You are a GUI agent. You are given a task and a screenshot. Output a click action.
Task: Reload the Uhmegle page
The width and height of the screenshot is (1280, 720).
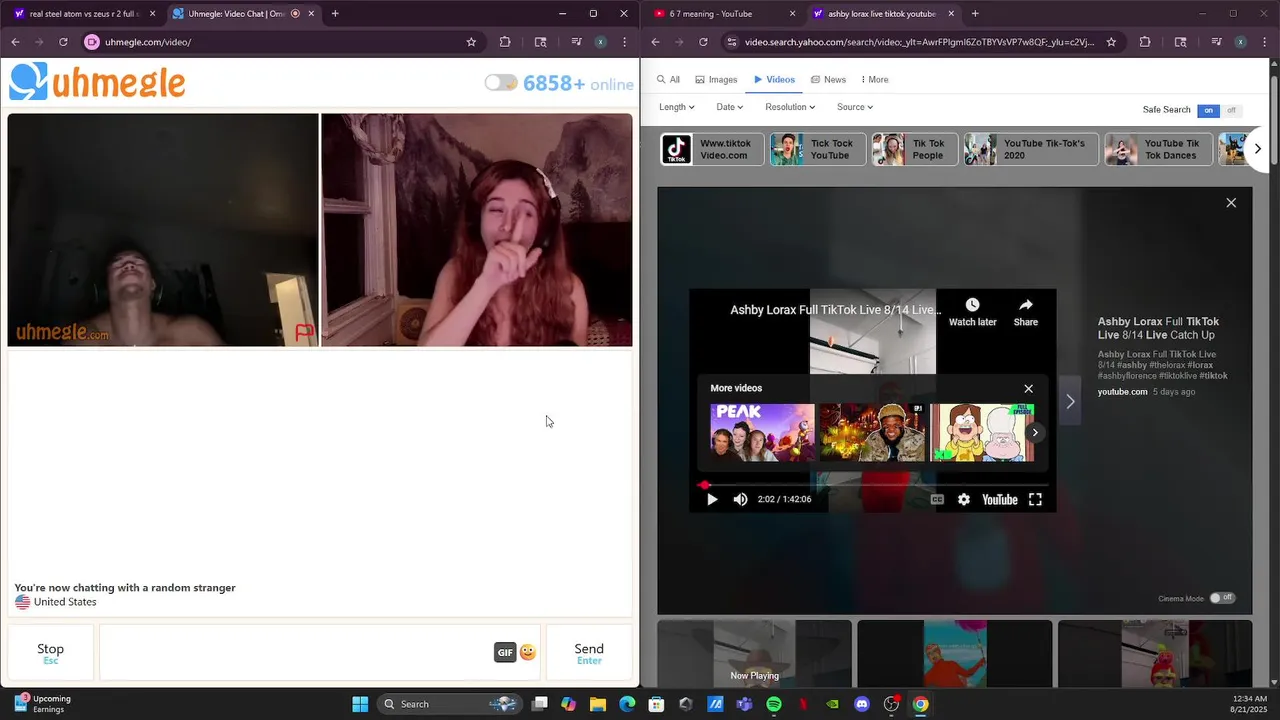(63, 42)
